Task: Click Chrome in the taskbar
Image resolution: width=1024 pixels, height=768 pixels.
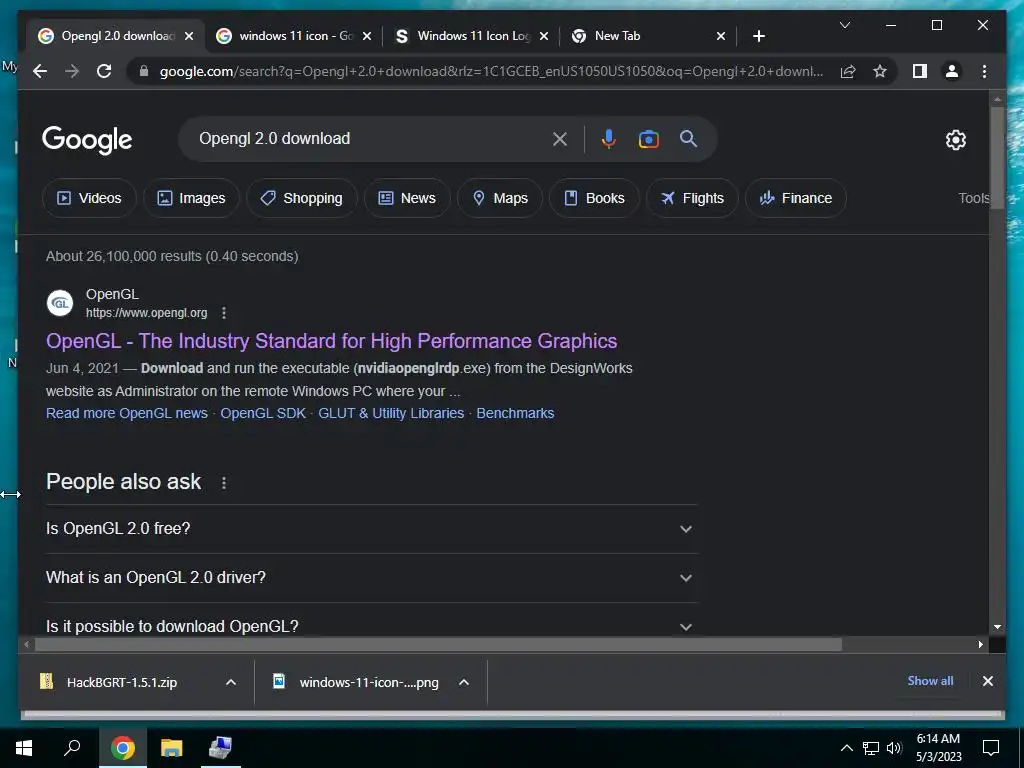Action: (x=122, y=748)
